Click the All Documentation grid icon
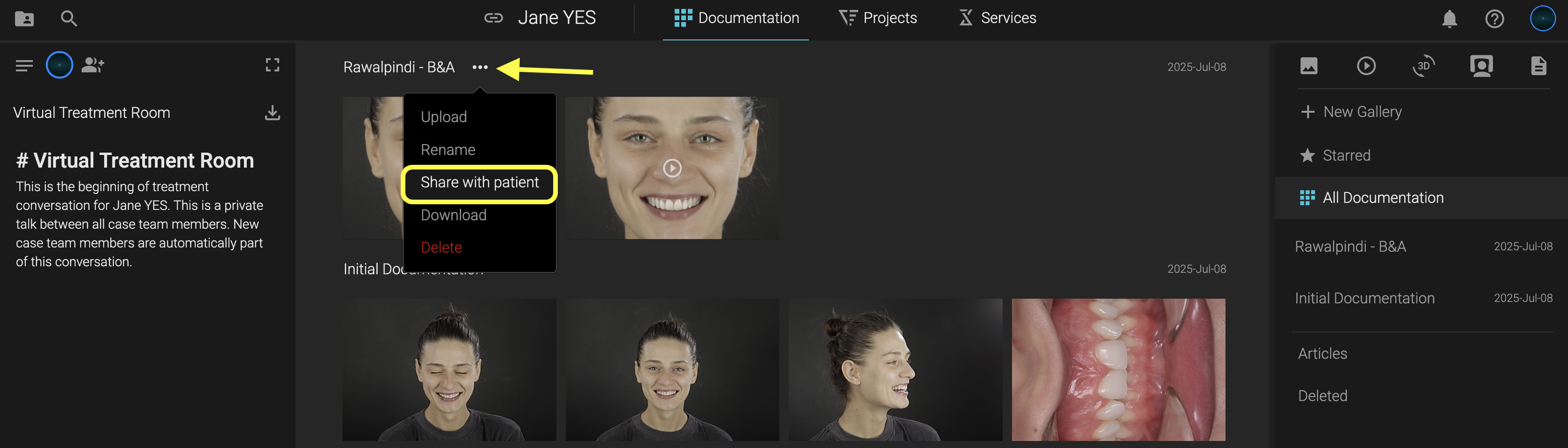Screen dimensions: 1568x448 tap(1307, 198)
